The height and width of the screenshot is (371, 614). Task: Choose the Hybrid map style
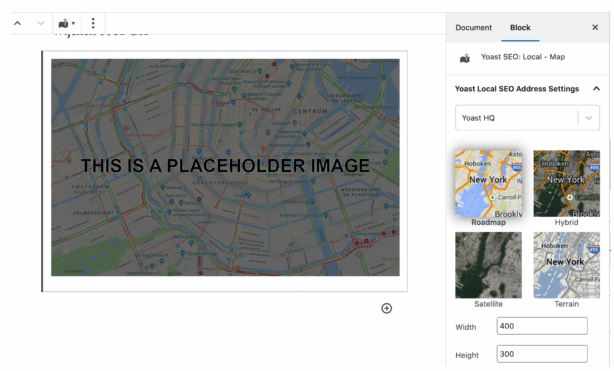pyautogui.click(x=566, y=183)
